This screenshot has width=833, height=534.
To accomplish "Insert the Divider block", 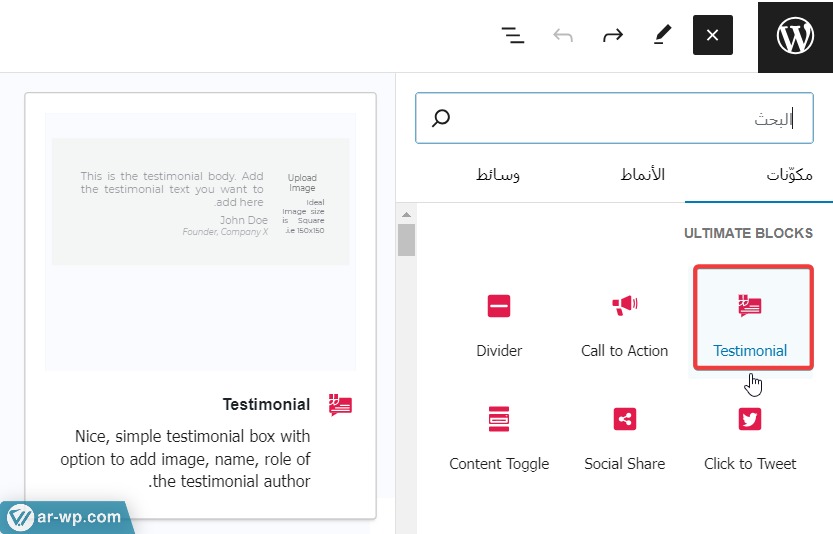I will point(499,318).
